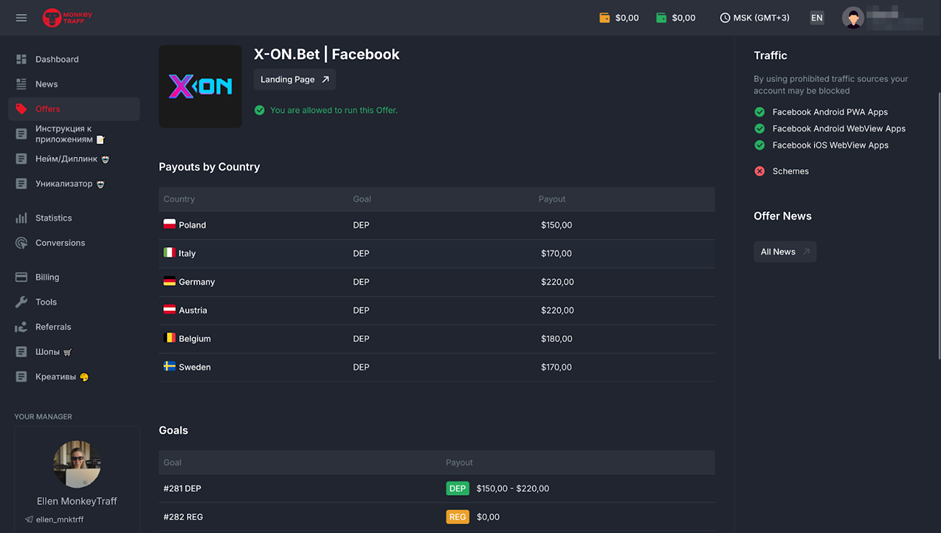This screenshot has height=533, width=941.
Task: Click the Poland flag icon
Action: coord(169,224)
